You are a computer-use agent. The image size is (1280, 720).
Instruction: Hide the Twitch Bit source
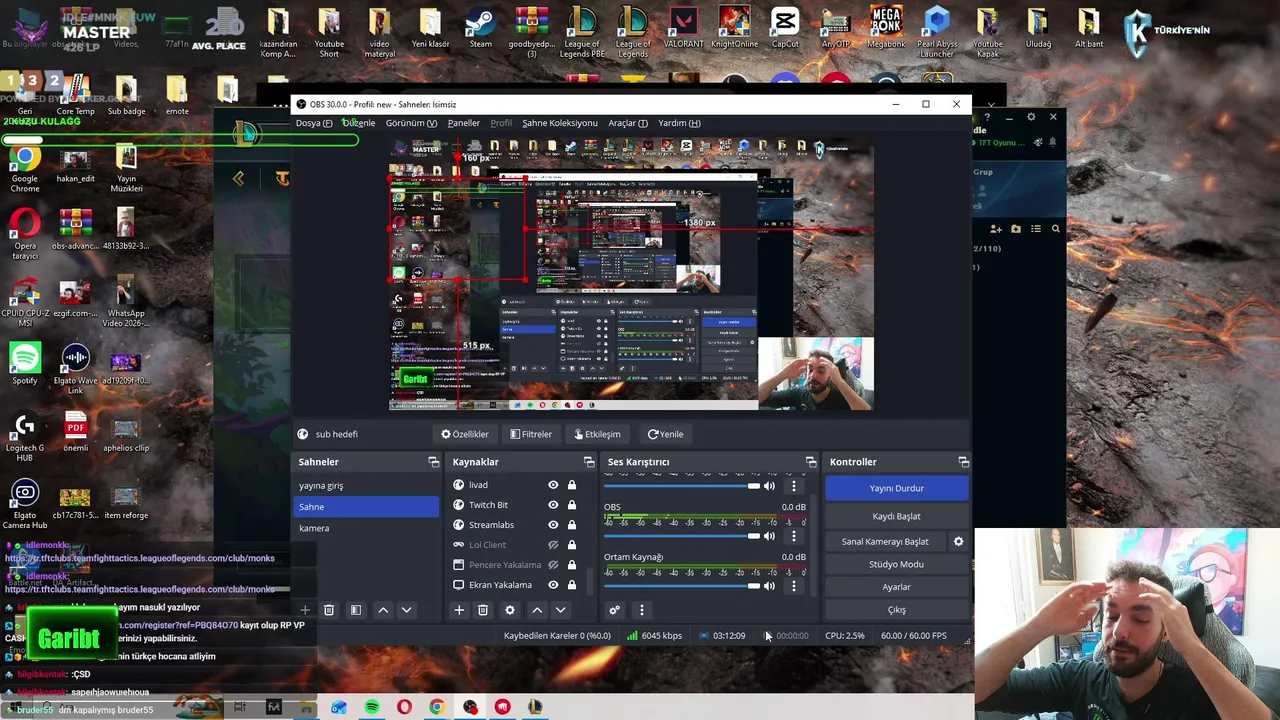click(553, 505)
